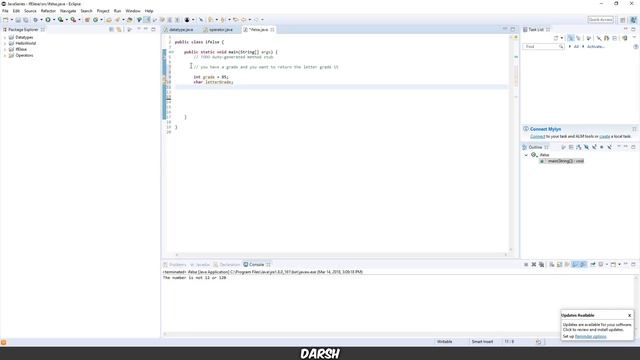The image size is (640, 360).
Task: Toggle Word Wrap in Console toolbar
Action: [567, 264]
